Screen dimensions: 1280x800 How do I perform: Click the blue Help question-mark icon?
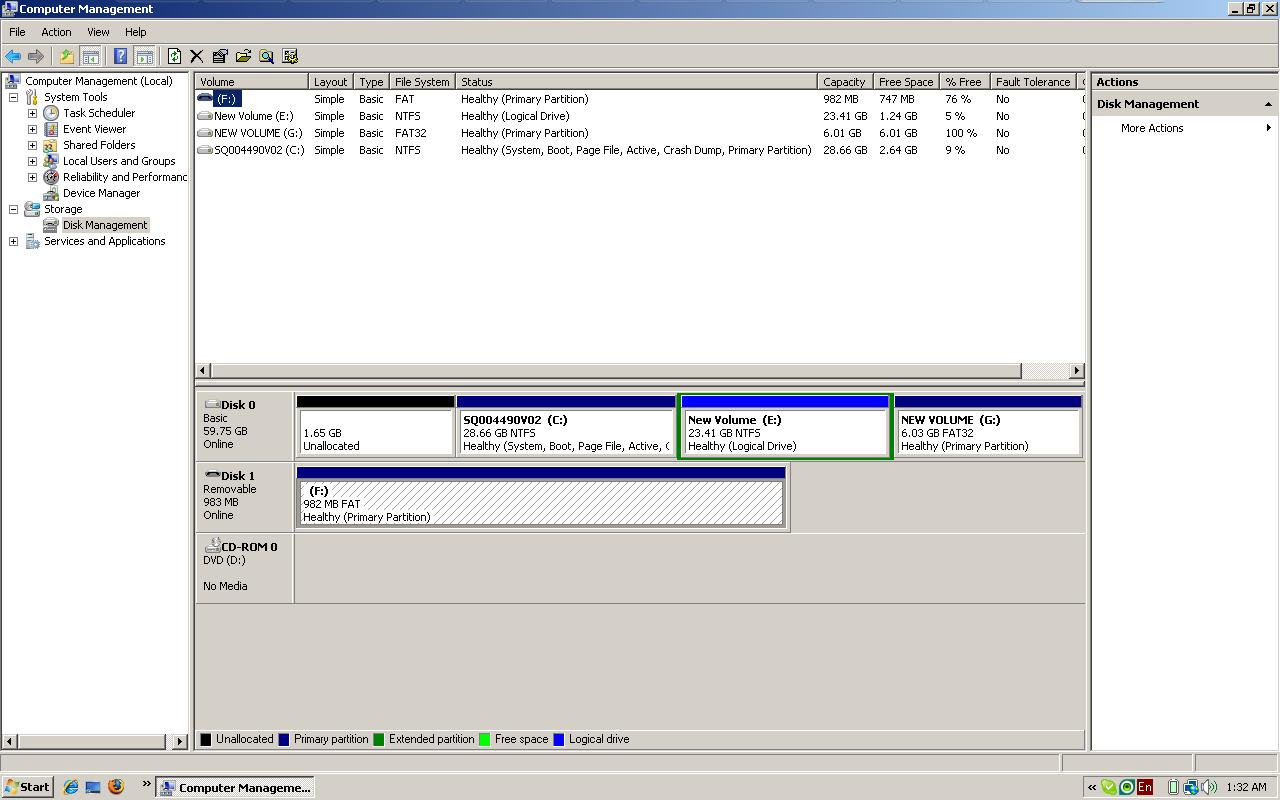[x=120, y=57]
